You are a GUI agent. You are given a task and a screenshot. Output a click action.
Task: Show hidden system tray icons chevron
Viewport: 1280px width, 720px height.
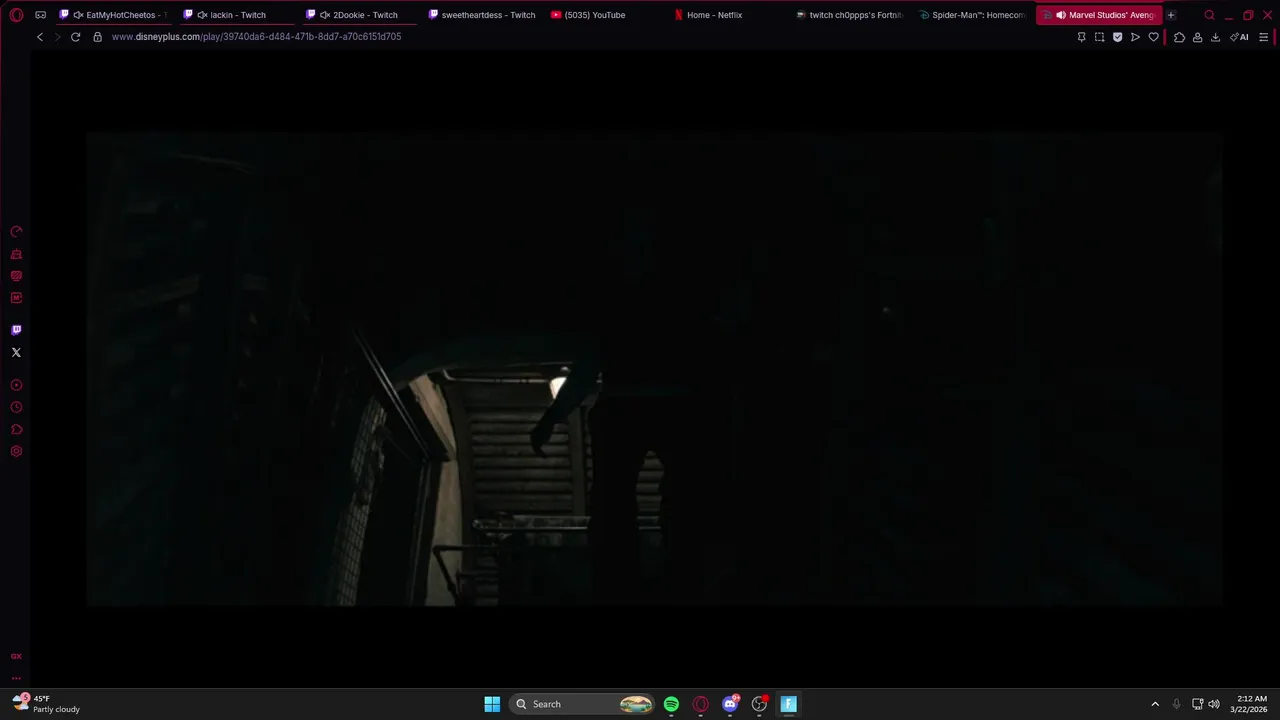pos(1155,704)
